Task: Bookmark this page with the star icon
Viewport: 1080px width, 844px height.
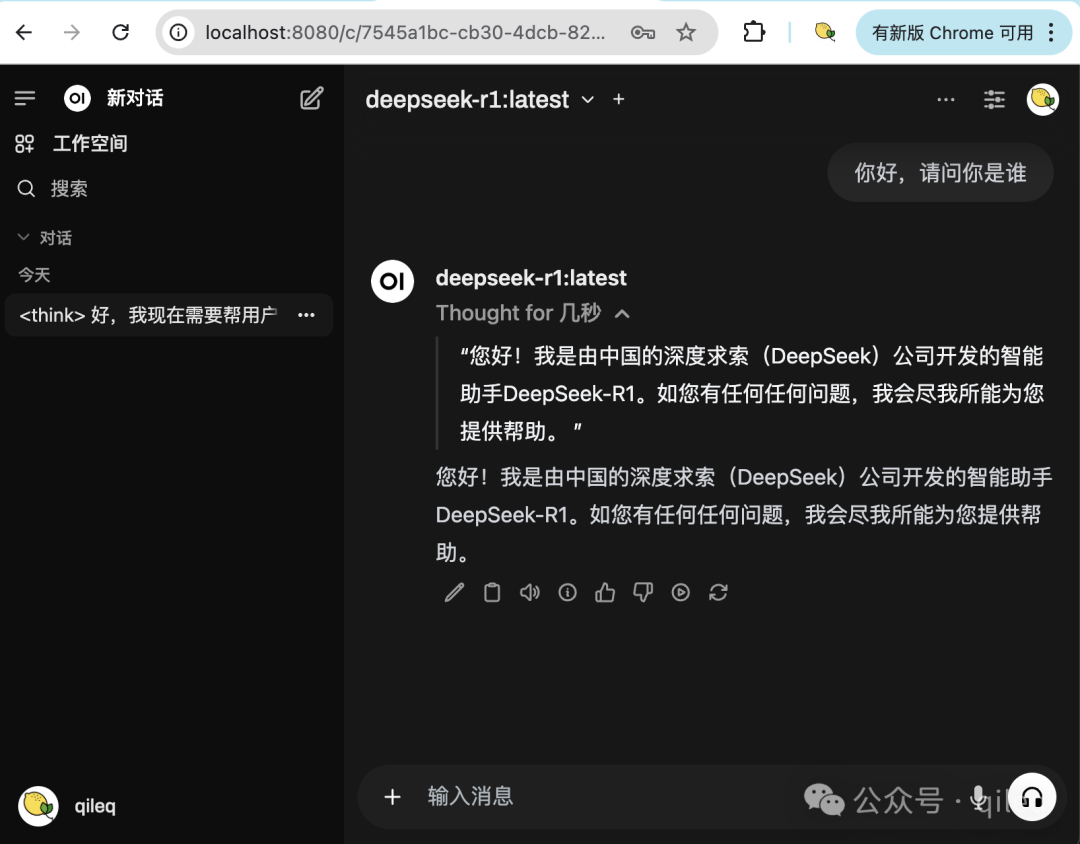Action: (x=685, y=32)
